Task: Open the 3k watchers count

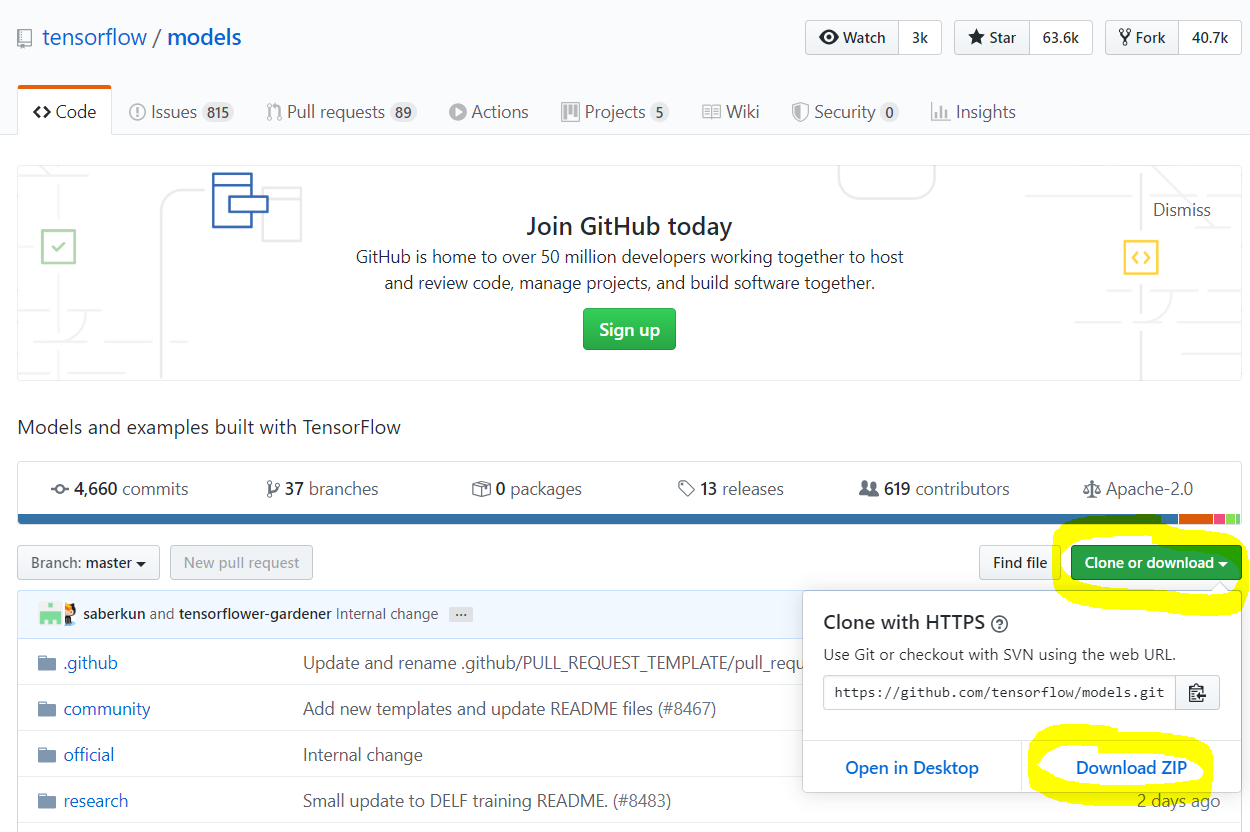Action: pos(920,37)
